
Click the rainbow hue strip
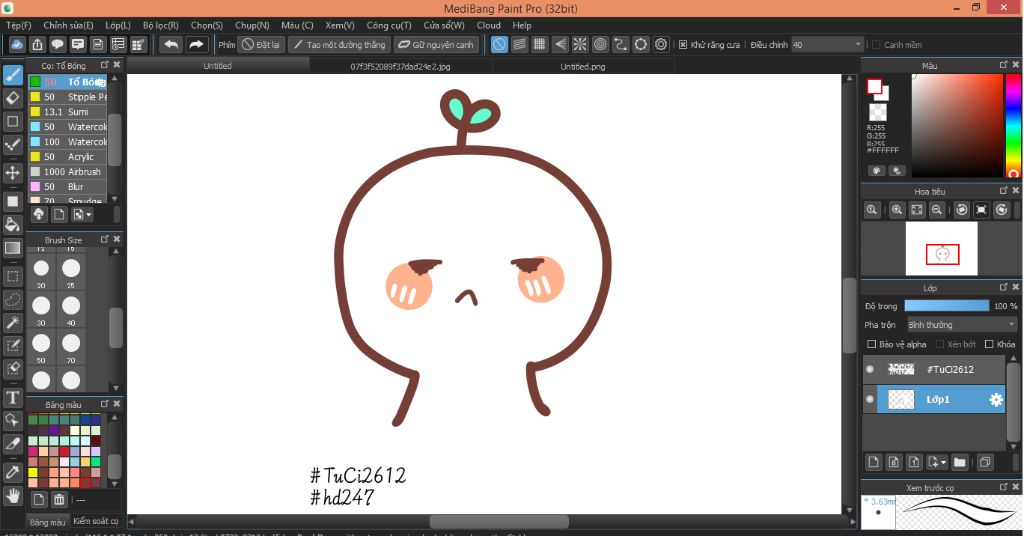[1013, 124]
